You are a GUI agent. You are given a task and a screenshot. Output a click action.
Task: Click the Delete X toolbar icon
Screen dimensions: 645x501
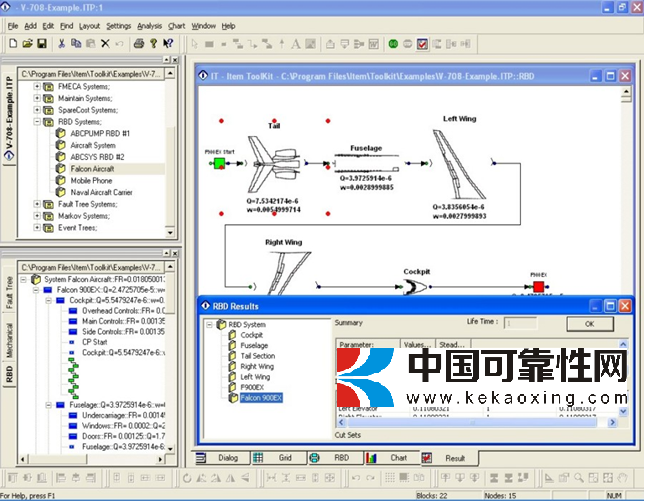pos(105,44)
